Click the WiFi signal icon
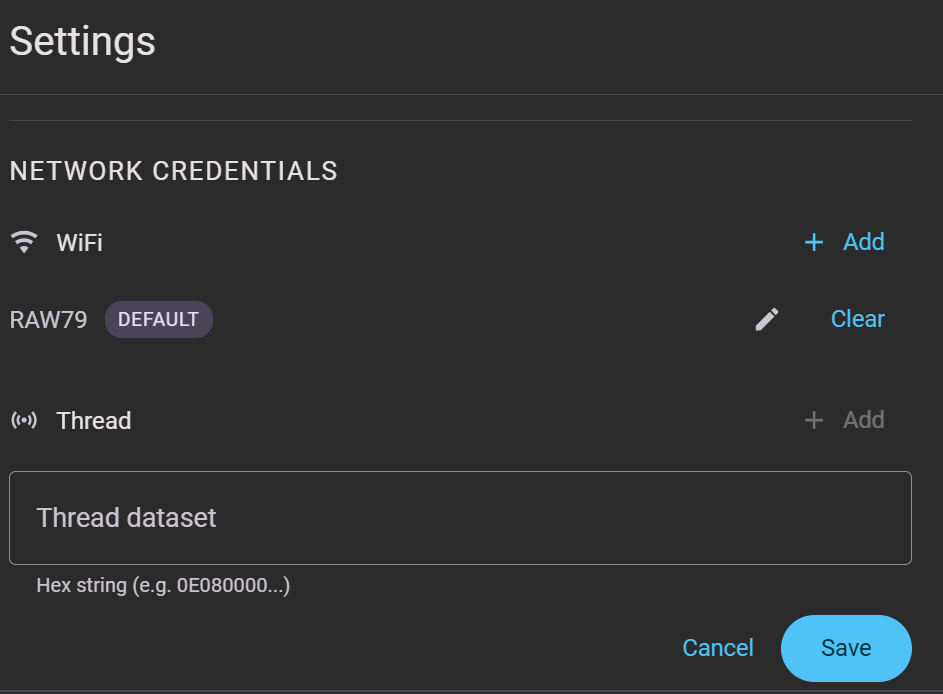This screenshot has height=694, width=943. [x=24, y=242]
